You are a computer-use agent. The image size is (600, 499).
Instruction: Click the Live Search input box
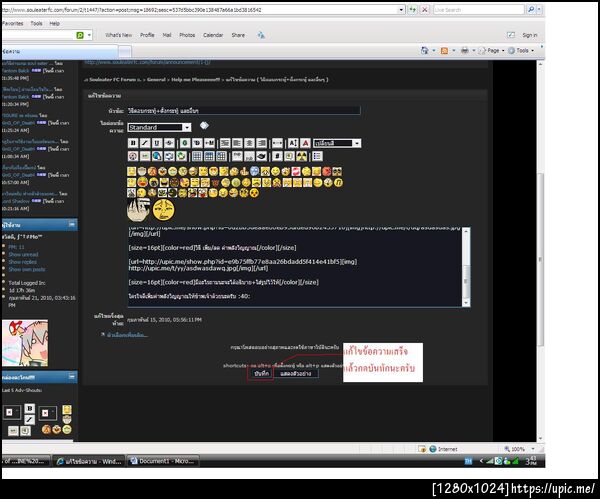pyautogui.click(x=479, y=10)
